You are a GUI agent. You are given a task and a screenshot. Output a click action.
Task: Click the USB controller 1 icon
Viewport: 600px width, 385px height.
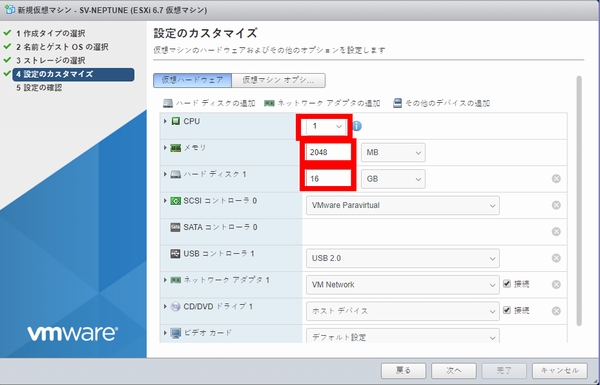(175, 254)
